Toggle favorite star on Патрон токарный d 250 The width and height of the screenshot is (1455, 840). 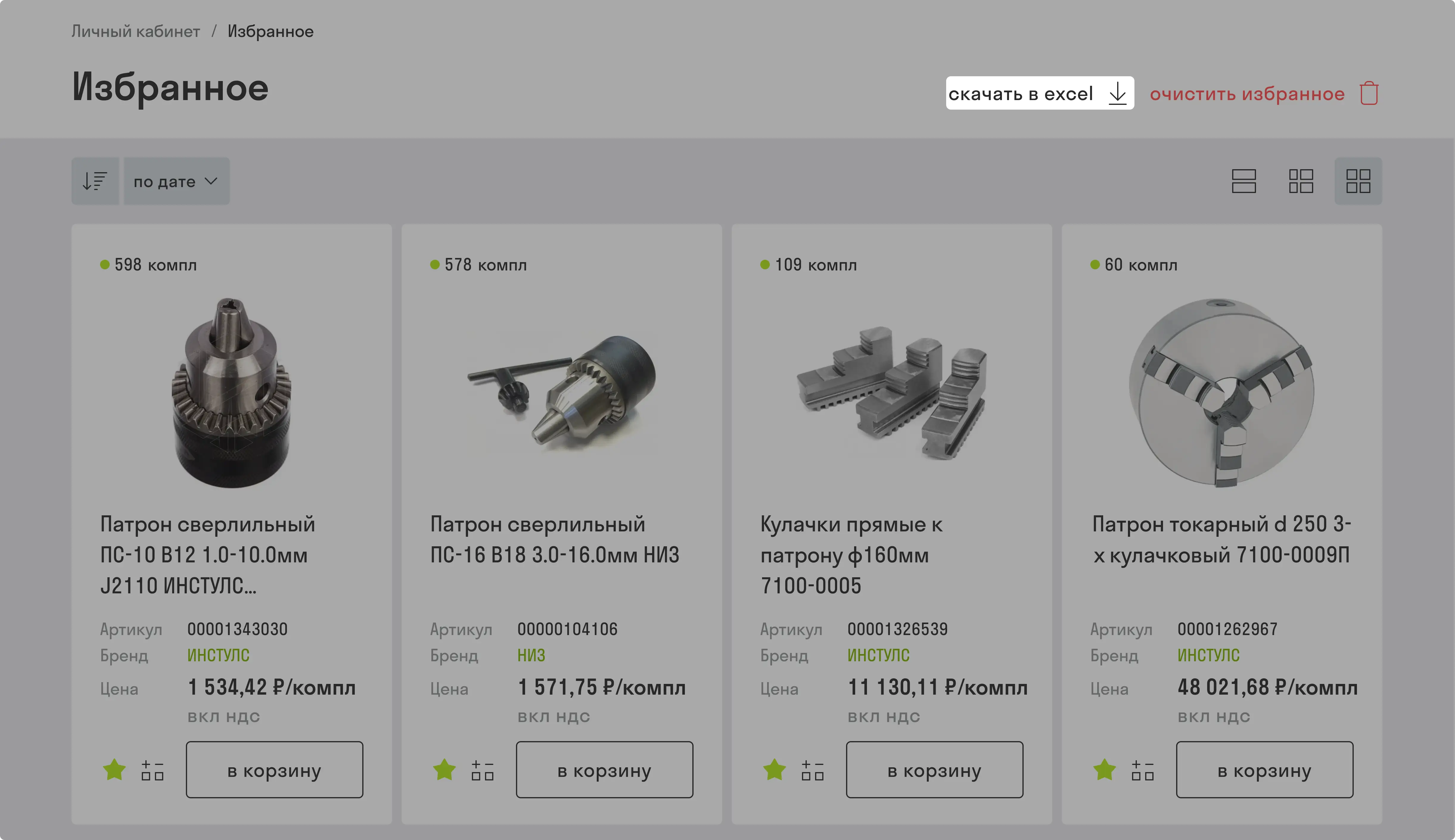1104,770
